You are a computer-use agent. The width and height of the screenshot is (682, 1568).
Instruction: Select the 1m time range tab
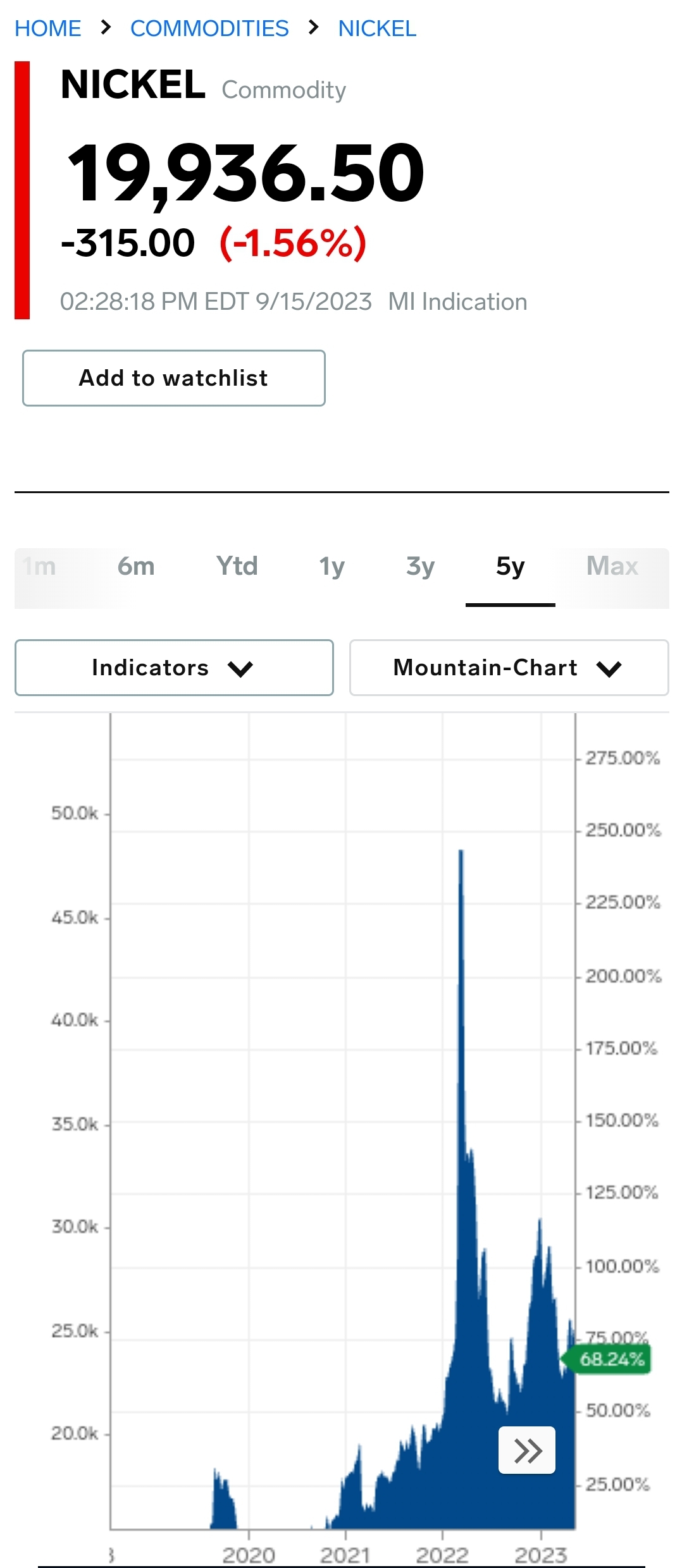[40, 566]
